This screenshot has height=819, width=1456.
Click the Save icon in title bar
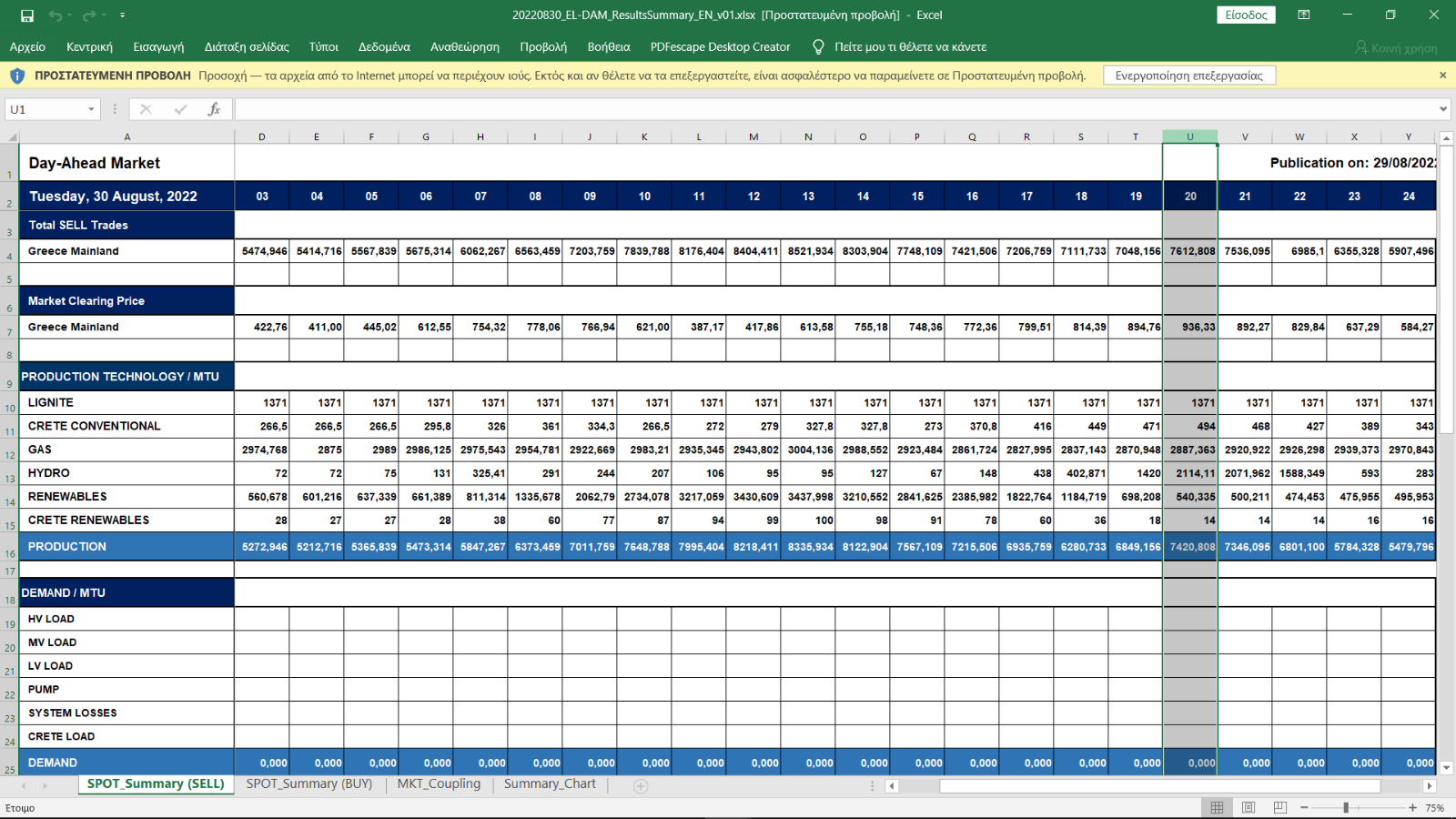click(27, 15)
